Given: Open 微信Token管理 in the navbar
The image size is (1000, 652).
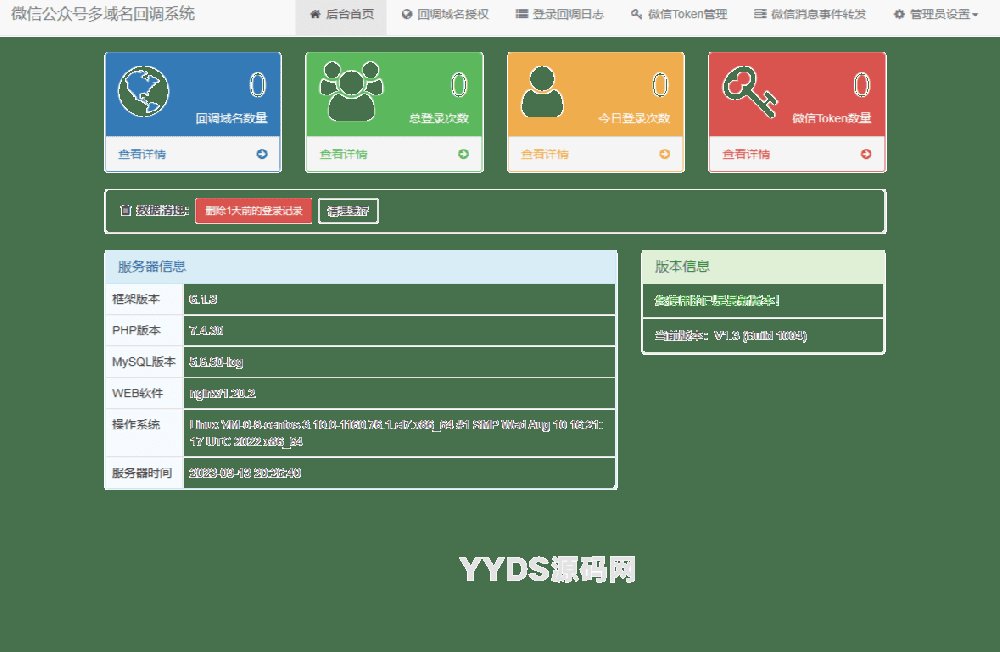Looking at the screenshot, I should (679, 14).
